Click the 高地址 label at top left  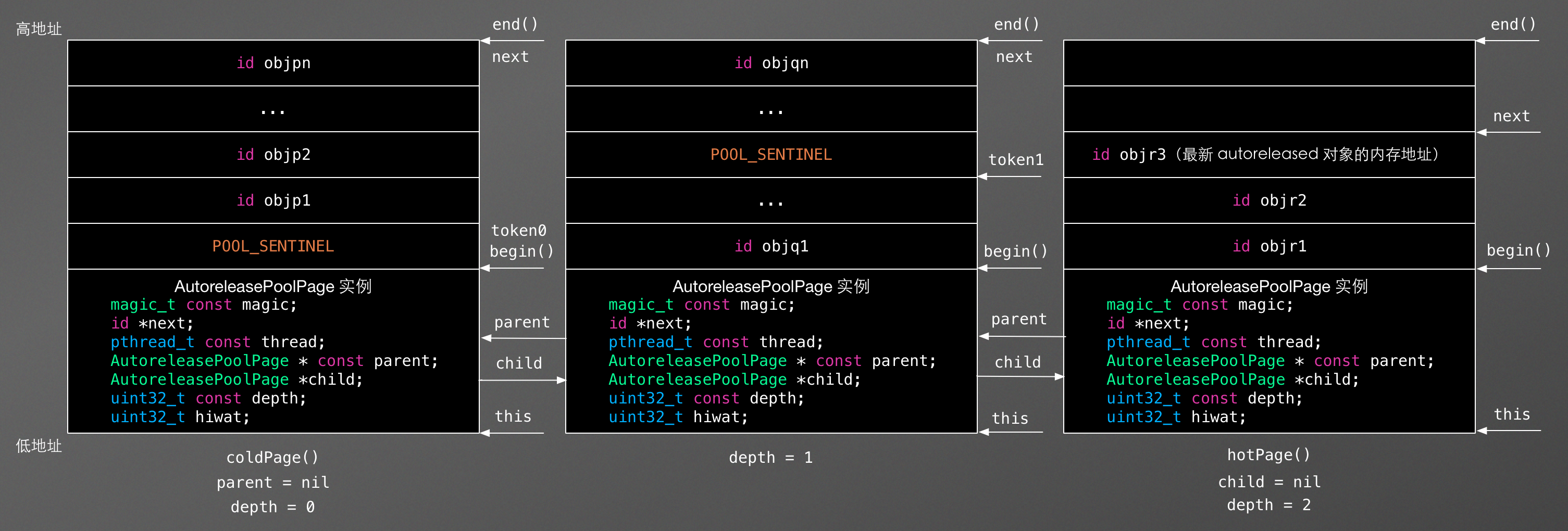tap(39, 29)
